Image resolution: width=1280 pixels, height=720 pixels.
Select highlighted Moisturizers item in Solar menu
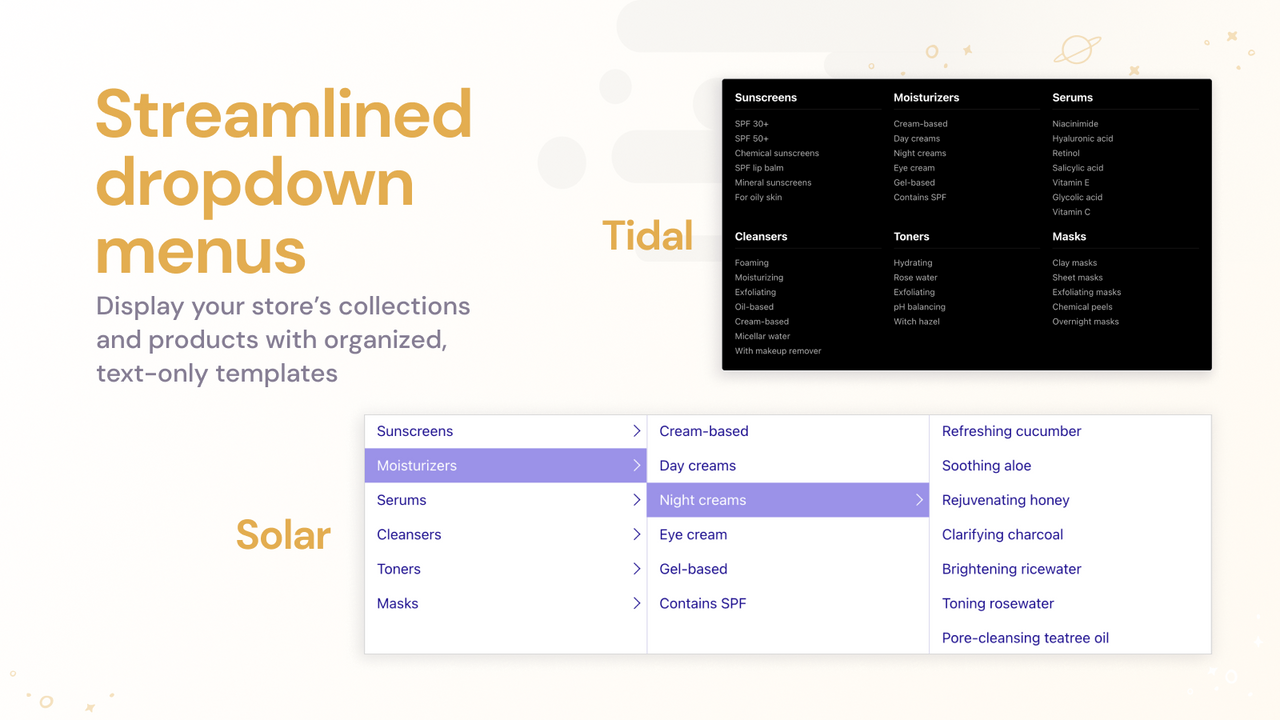point(506,466)
